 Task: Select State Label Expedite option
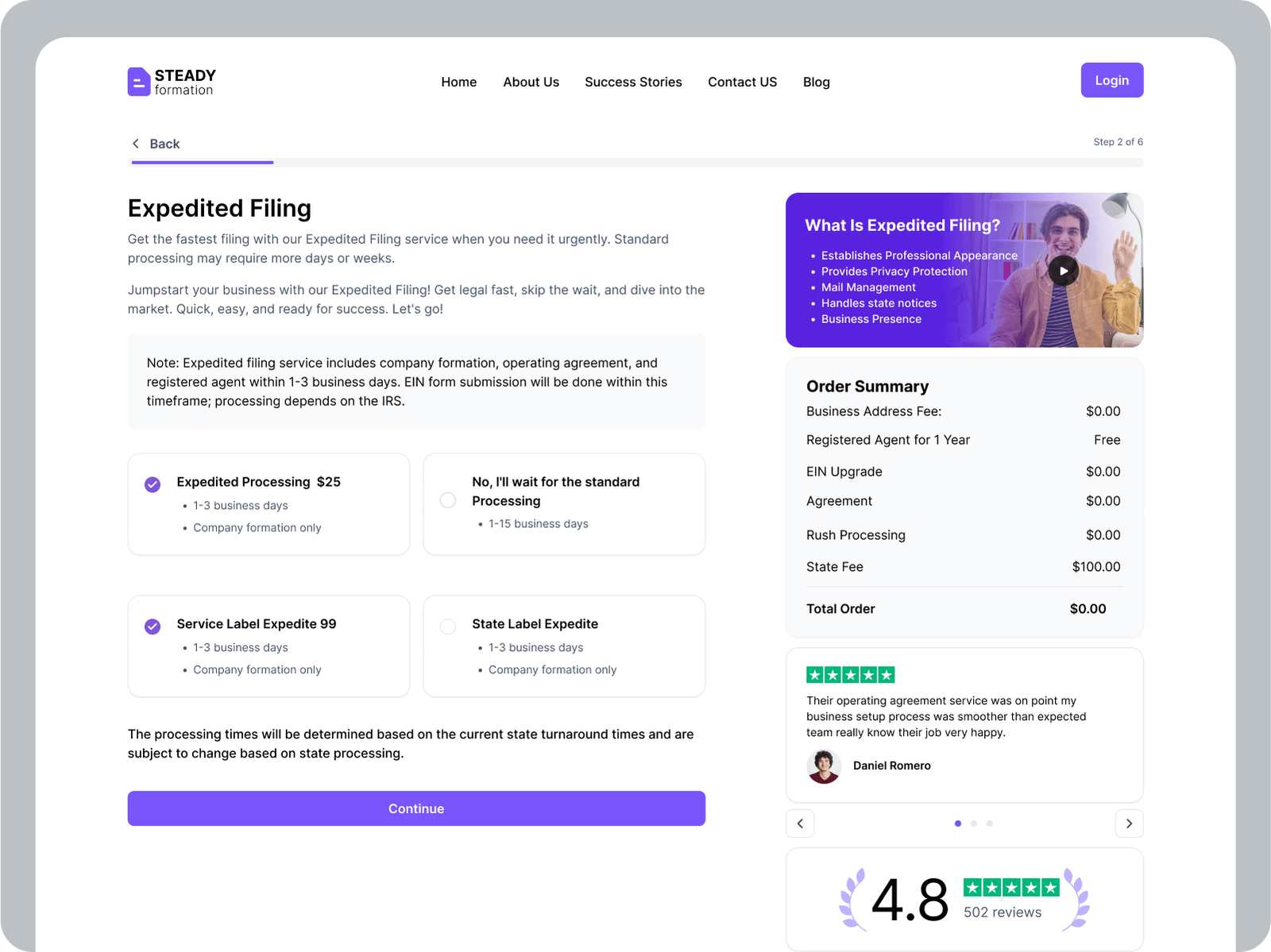448,626
